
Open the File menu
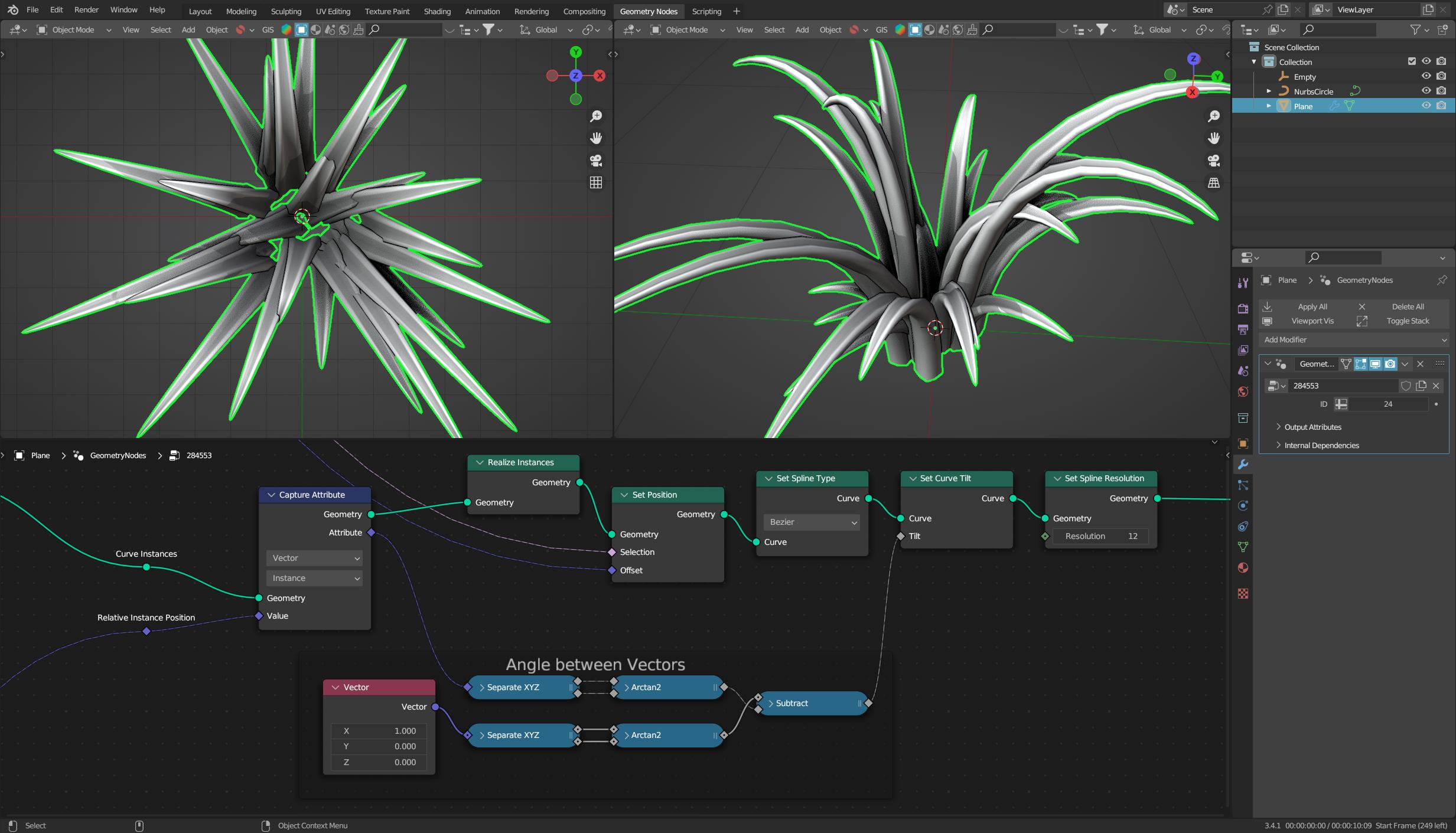pyautogui.click(x=32, y=10)
